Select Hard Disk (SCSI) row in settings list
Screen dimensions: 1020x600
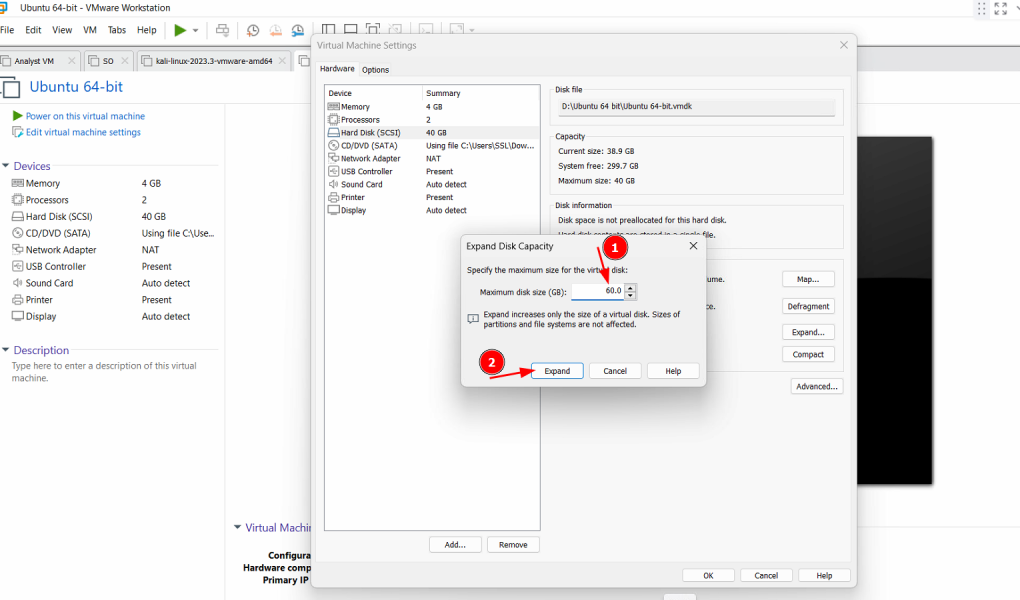432,133
